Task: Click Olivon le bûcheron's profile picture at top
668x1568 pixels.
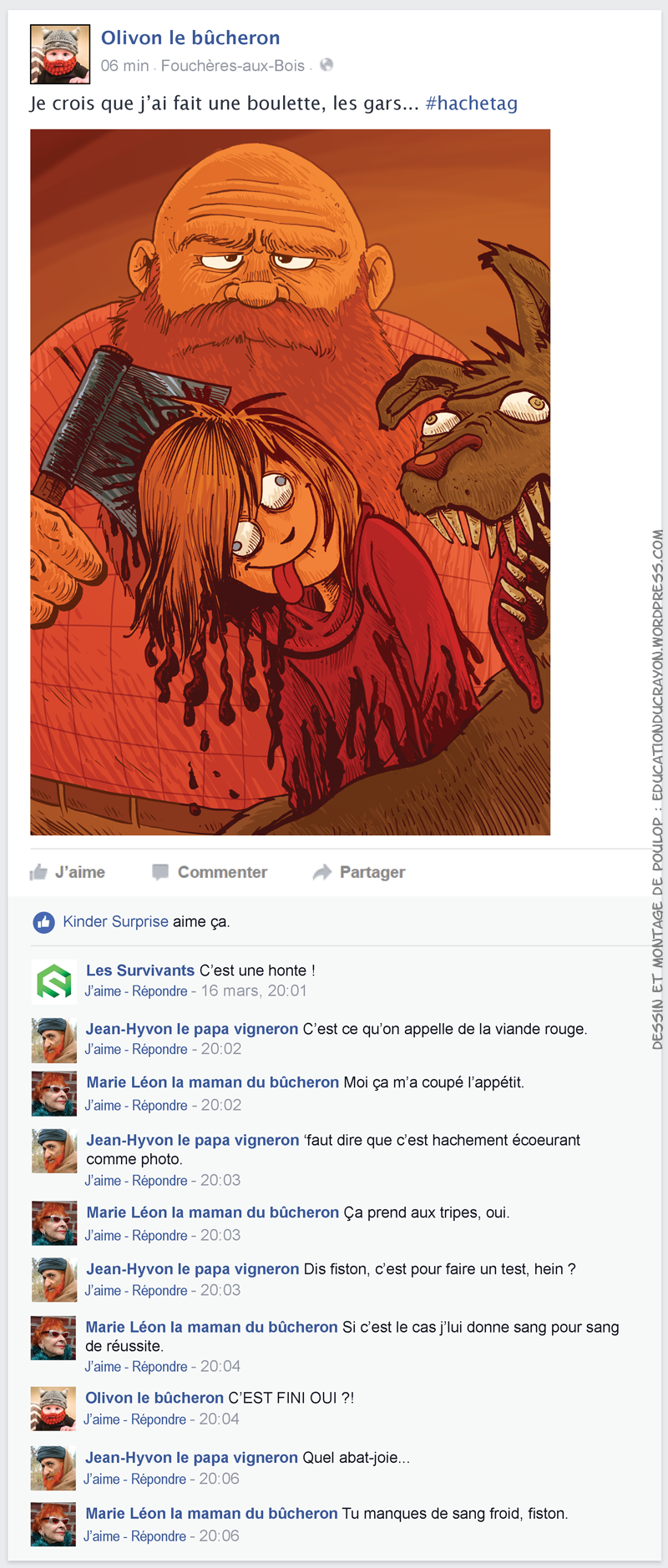Action: (x=60, y=54)
